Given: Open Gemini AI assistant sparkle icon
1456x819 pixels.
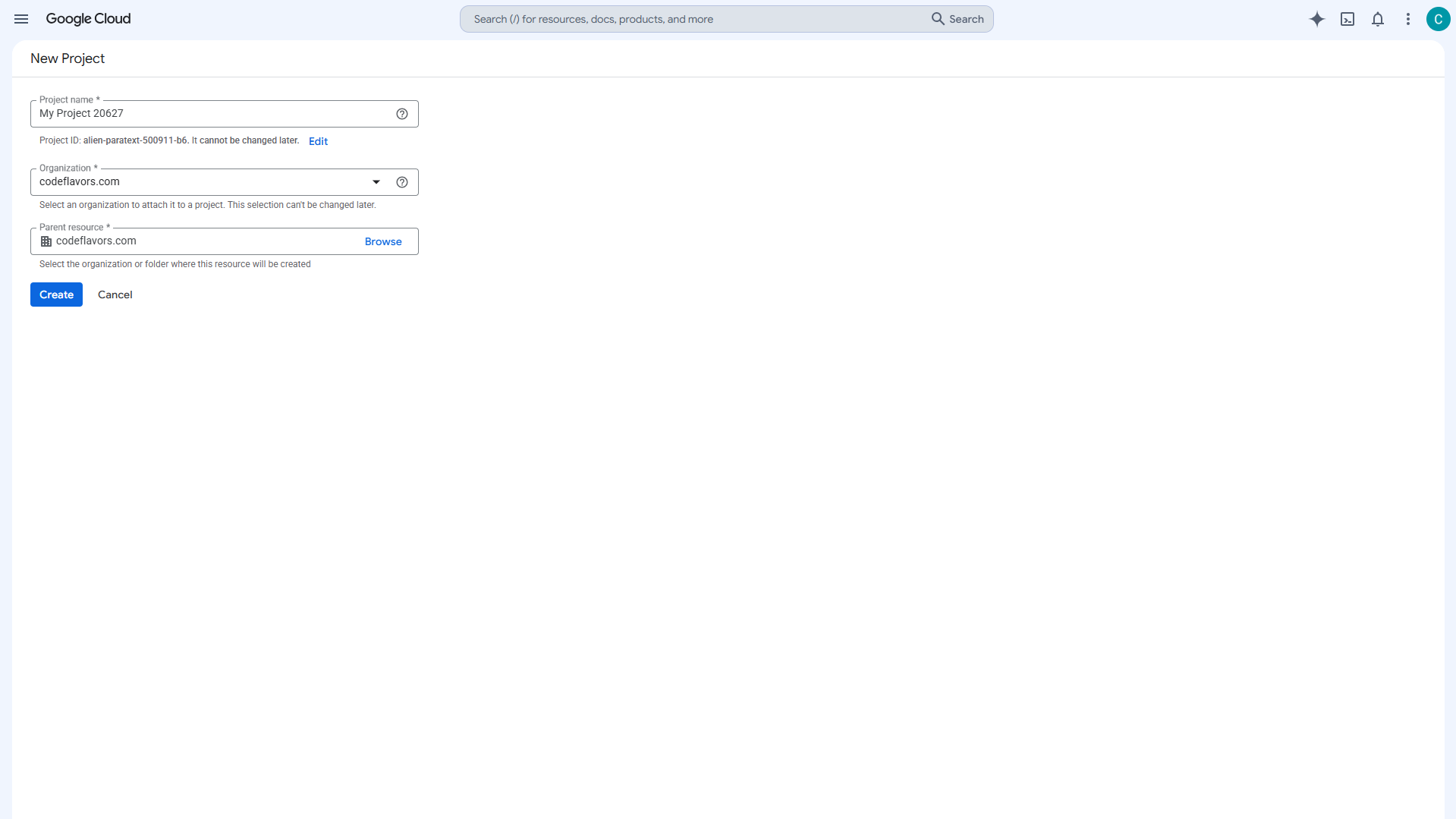Looking at the screenshot, I should pyautogui.click(x=1317, y=19).
